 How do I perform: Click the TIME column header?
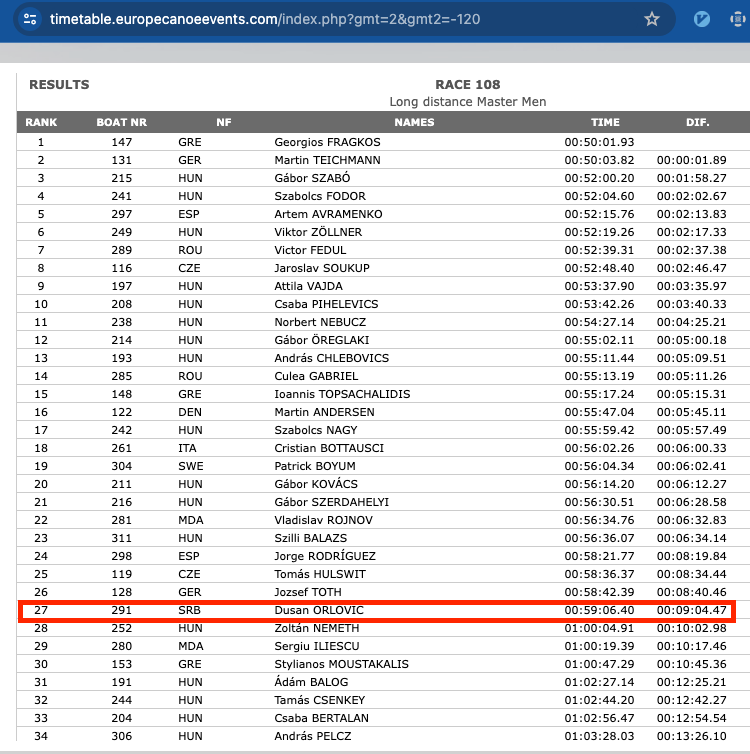[x=605, y=122]
